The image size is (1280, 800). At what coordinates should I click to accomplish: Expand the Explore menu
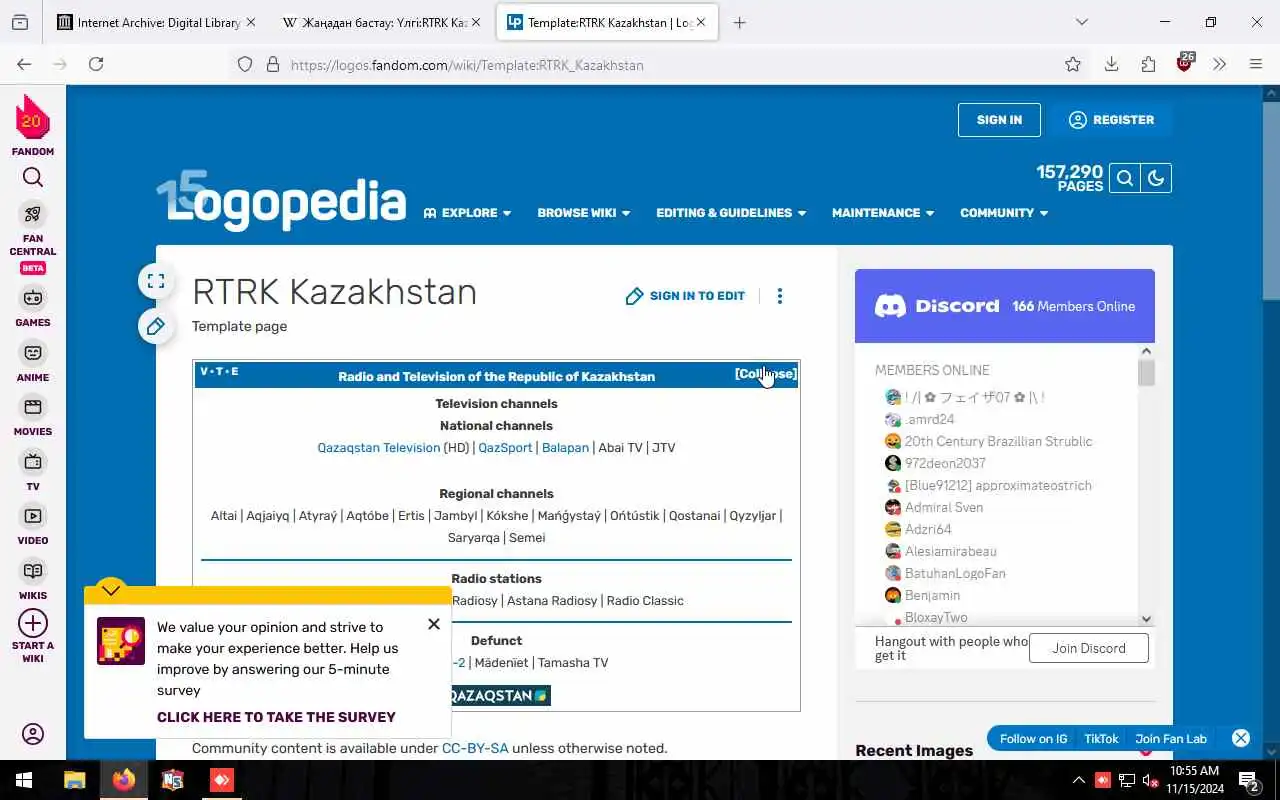pyautogui.click(x=467, y=213)
